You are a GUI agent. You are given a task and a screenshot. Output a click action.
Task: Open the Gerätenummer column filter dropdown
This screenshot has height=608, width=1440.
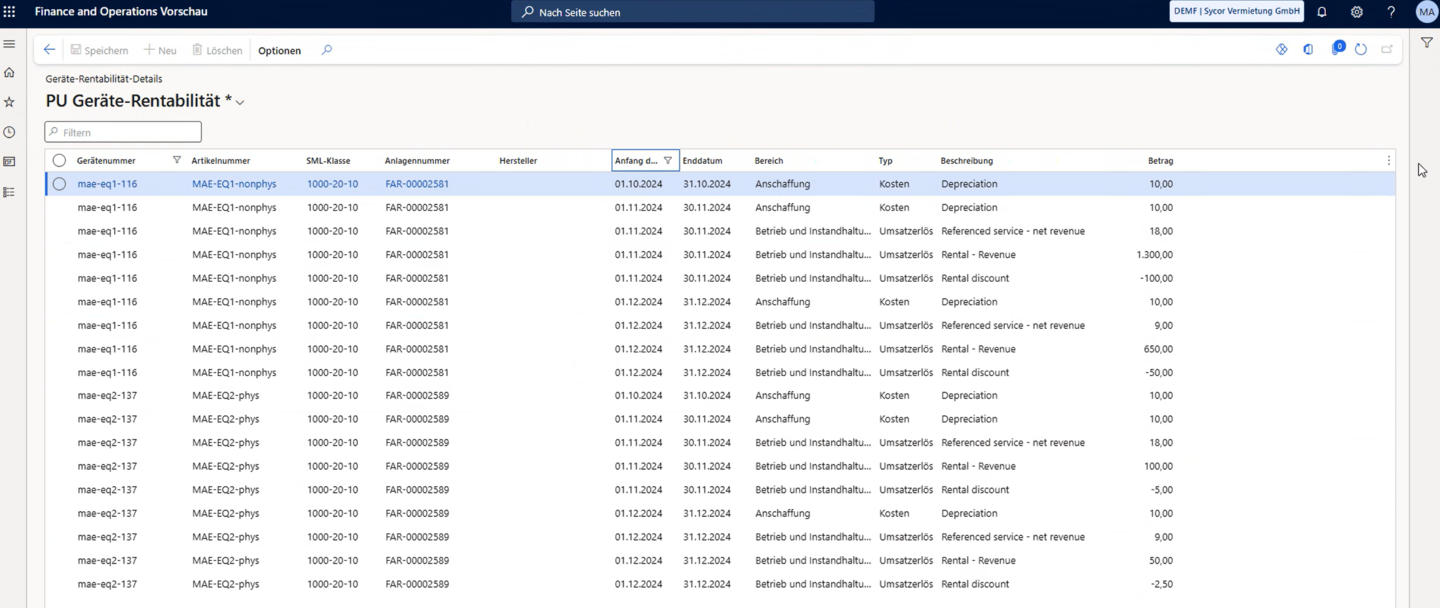coord(177,160)
